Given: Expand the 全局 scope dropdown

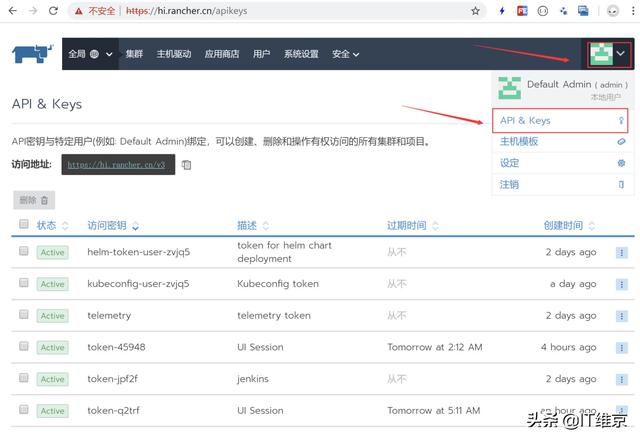Looking at the screenshot, I should (109, 54).
